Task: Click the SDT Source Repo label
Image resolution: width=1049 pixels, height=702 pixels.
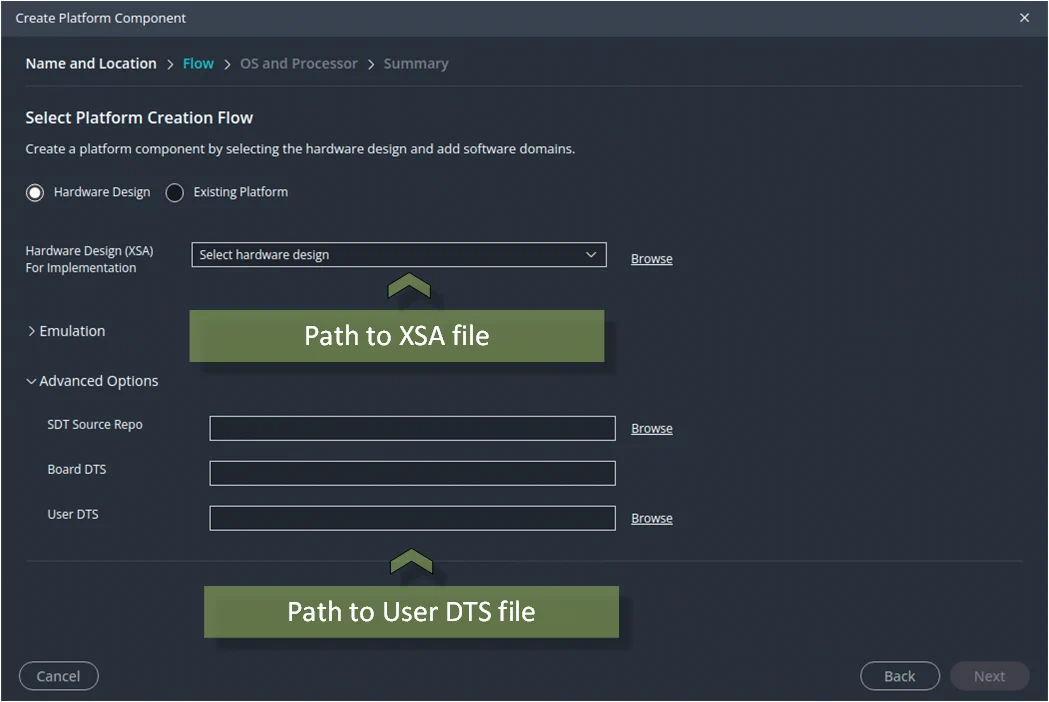Action: (95, 425)
